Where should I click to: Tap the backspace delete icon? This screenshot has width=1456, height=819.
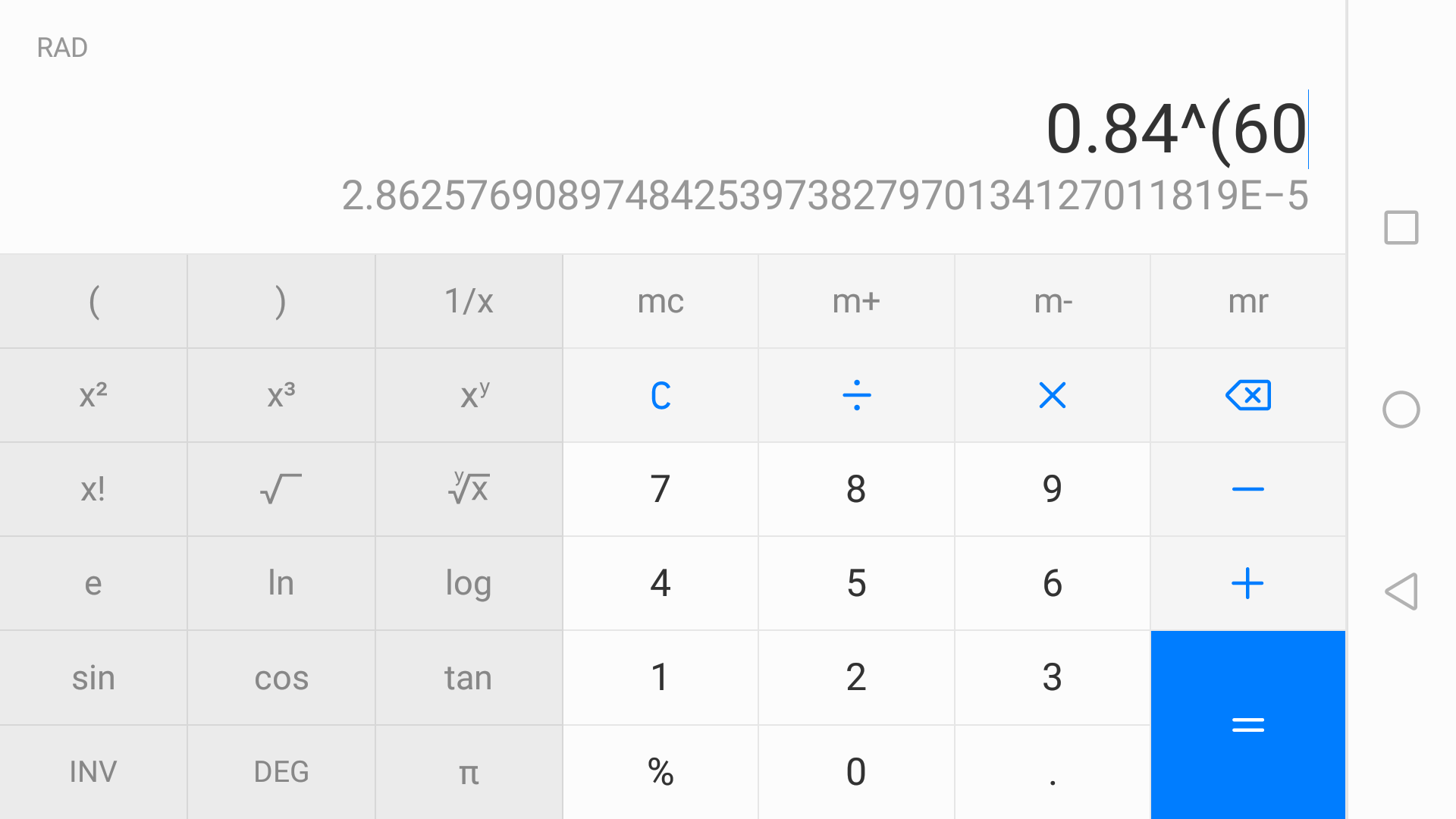1248,395
